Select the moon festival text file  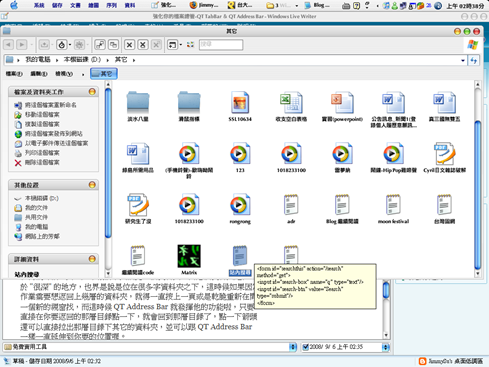tap(393, 209)
